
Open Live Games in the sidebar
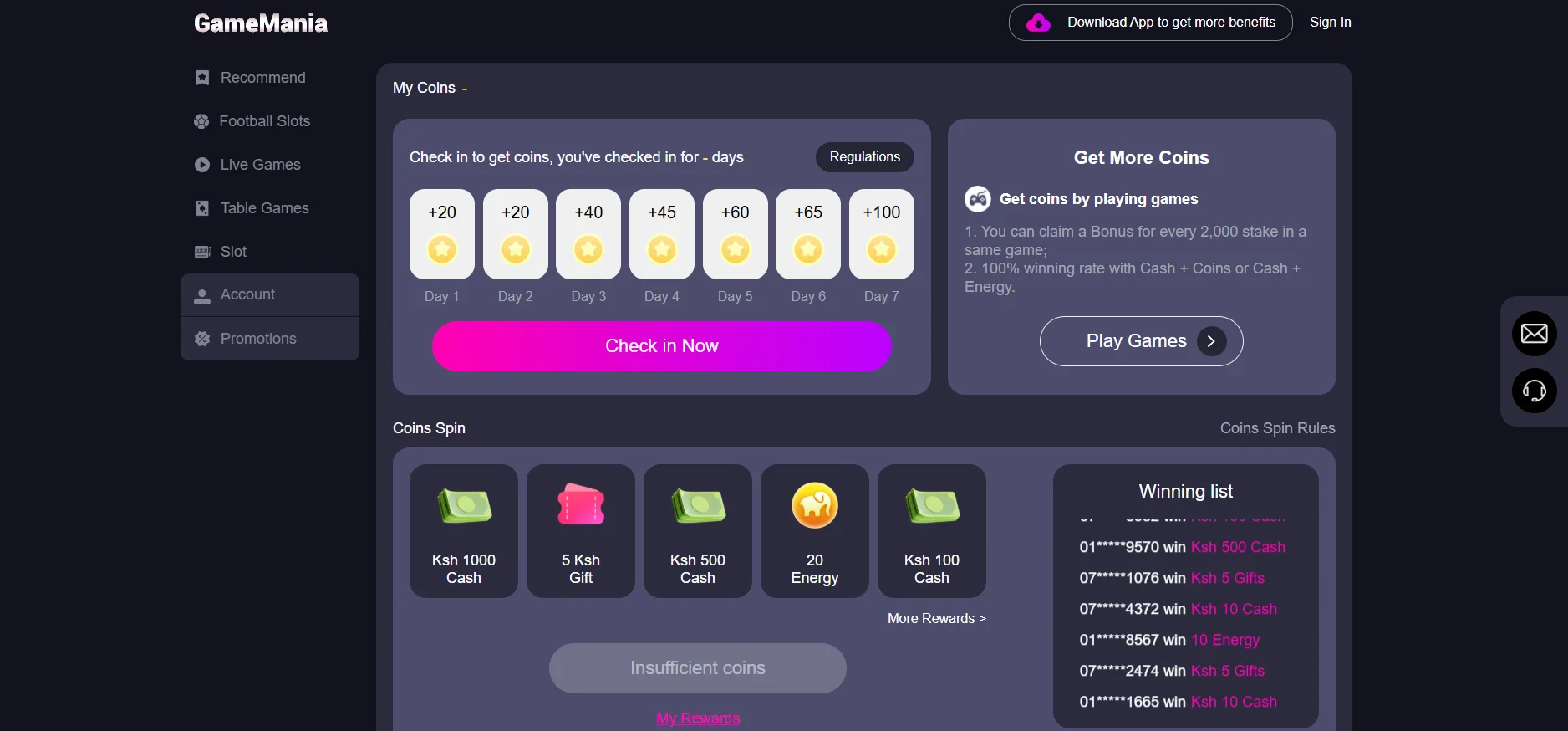[270, 165]
